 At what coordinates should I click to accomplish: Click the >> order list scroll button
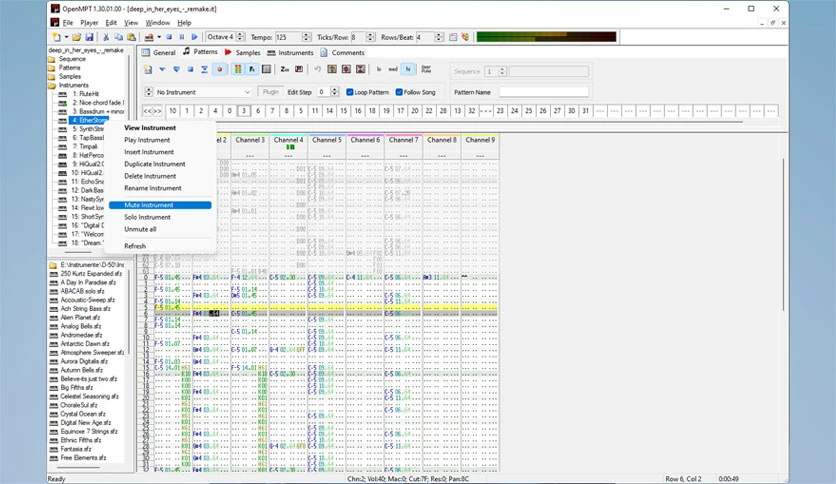158,111
